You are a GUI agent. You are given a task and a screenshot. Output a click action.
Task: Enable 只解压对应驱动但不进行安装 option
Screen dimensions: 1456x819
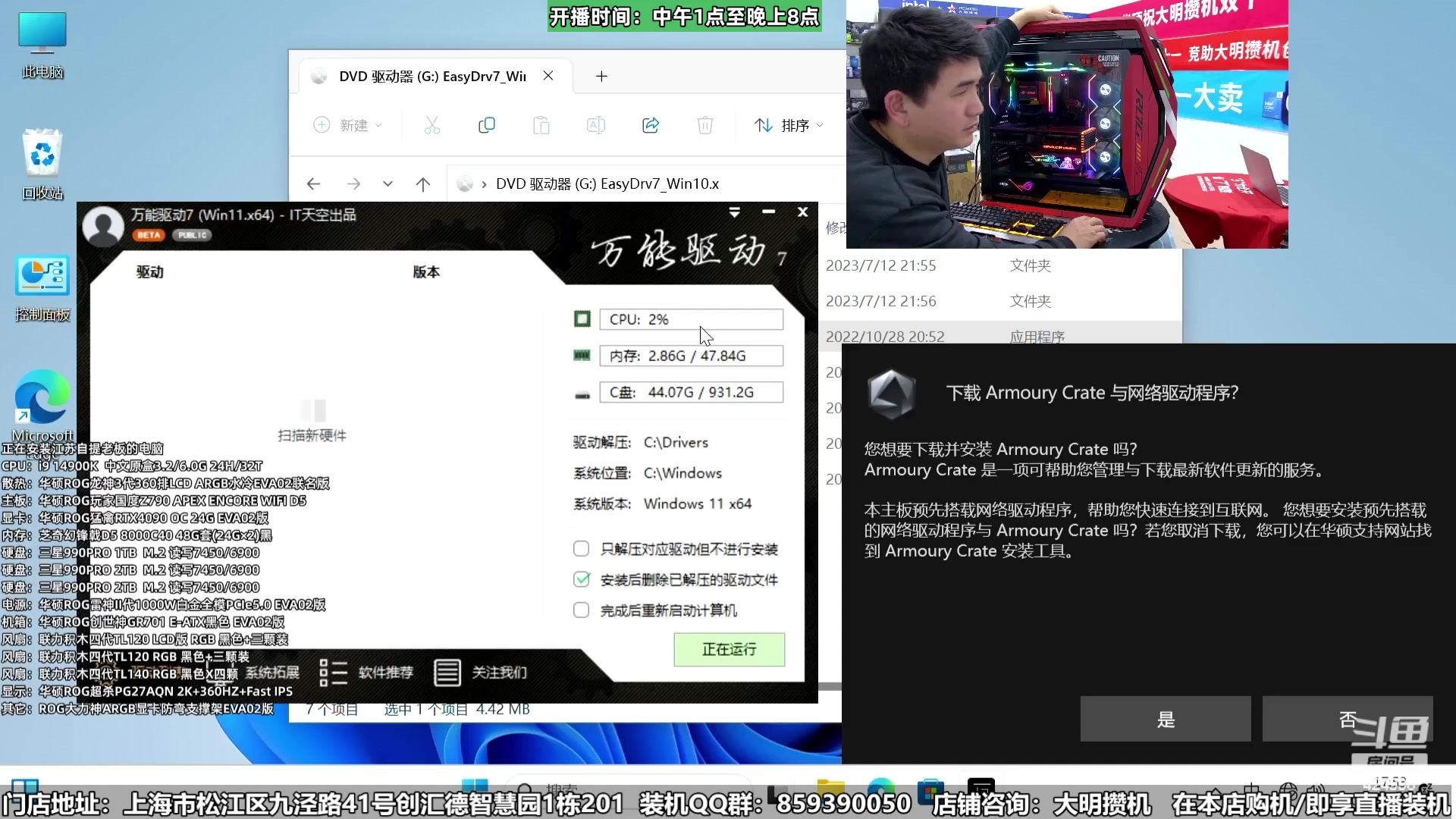582,548
